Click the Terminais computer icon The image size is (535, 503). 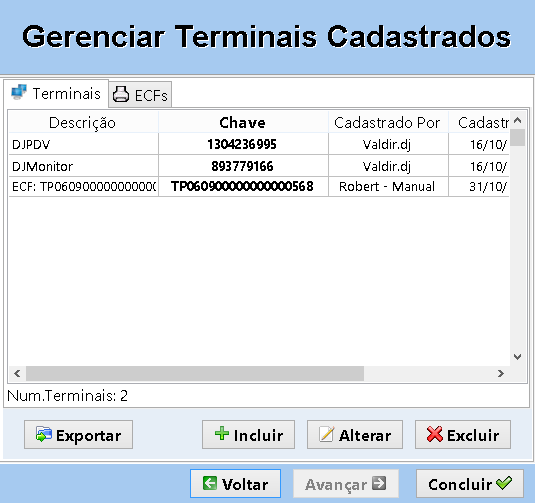pyautogui.click(x=19, y=92)
